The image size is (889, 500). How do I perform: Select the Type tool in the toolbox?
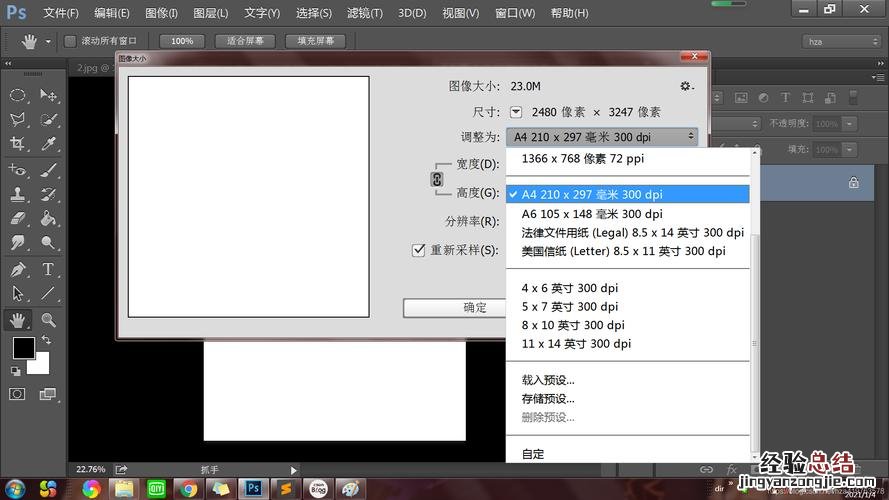pos(48,270)
